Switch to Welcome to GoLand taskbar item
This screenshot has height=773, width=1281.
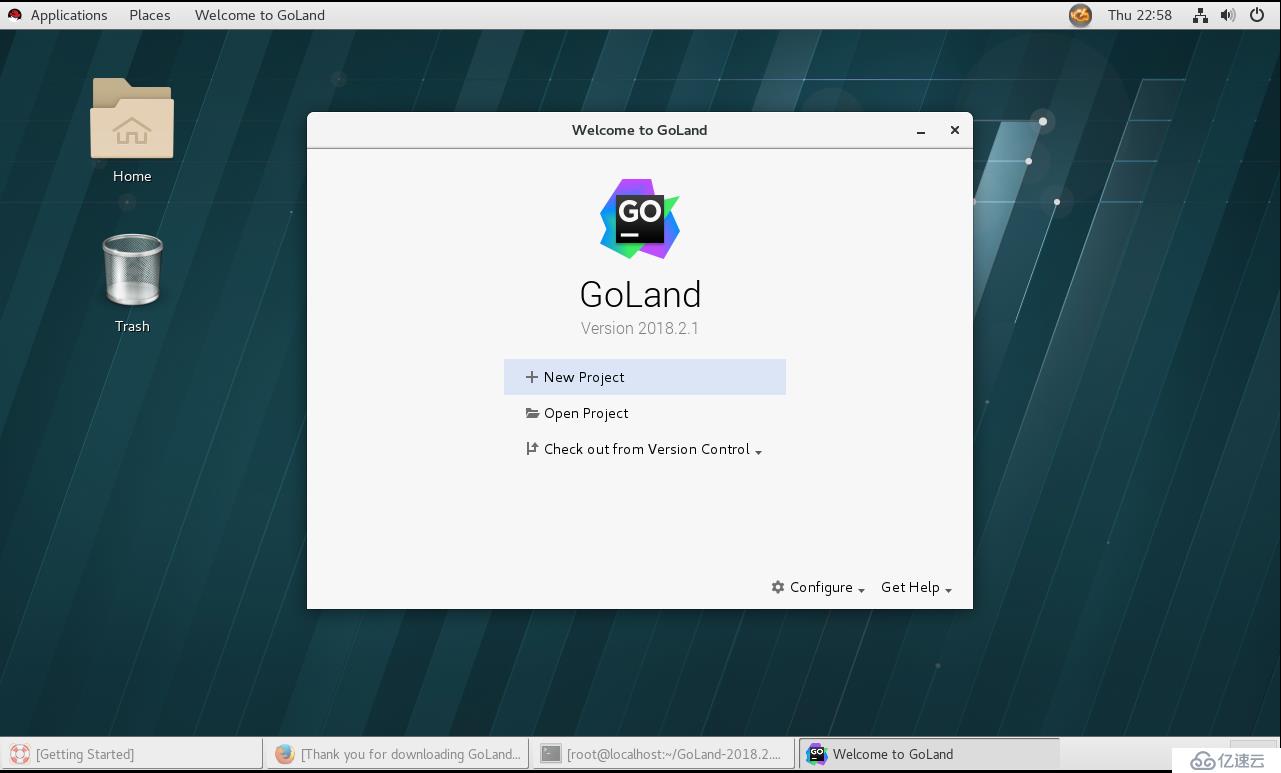[929, 754]
